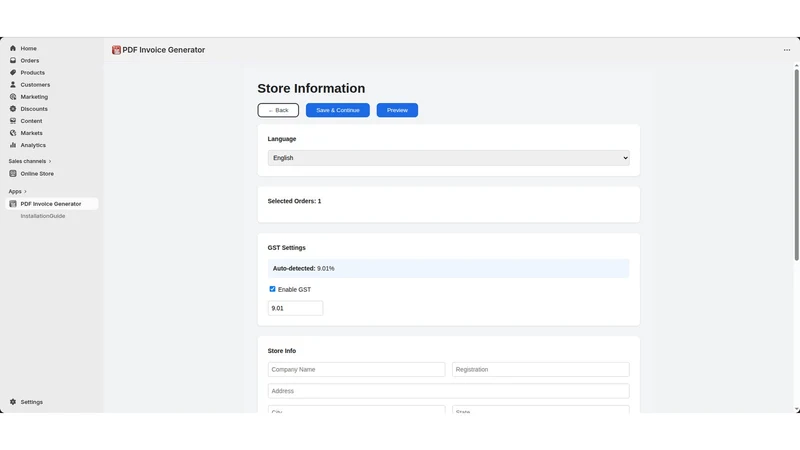800x450 pixels.
Task: Open Online Store sales channel
Action: (37, 173)
